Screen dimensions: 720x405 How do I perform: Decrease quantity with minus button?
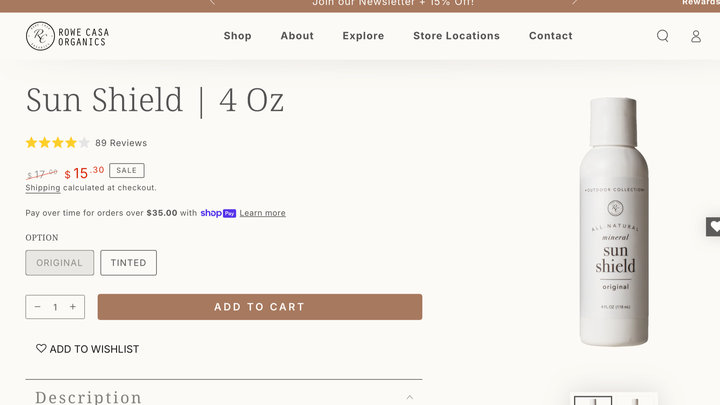coord(38,307)
